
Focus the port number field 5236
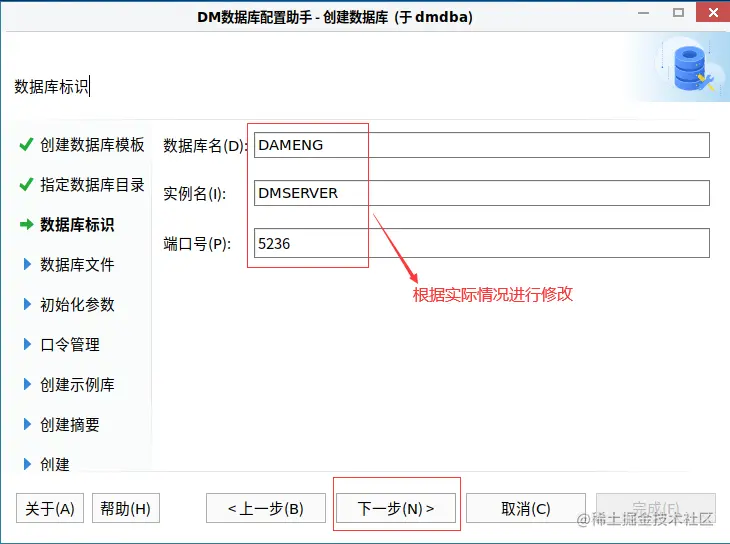(x=482, y=243)
